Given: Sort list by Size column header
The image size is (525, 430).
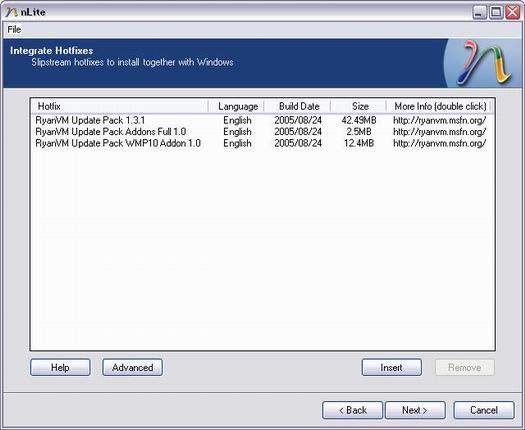Looking at the screenshot, I should click(359, 106).
